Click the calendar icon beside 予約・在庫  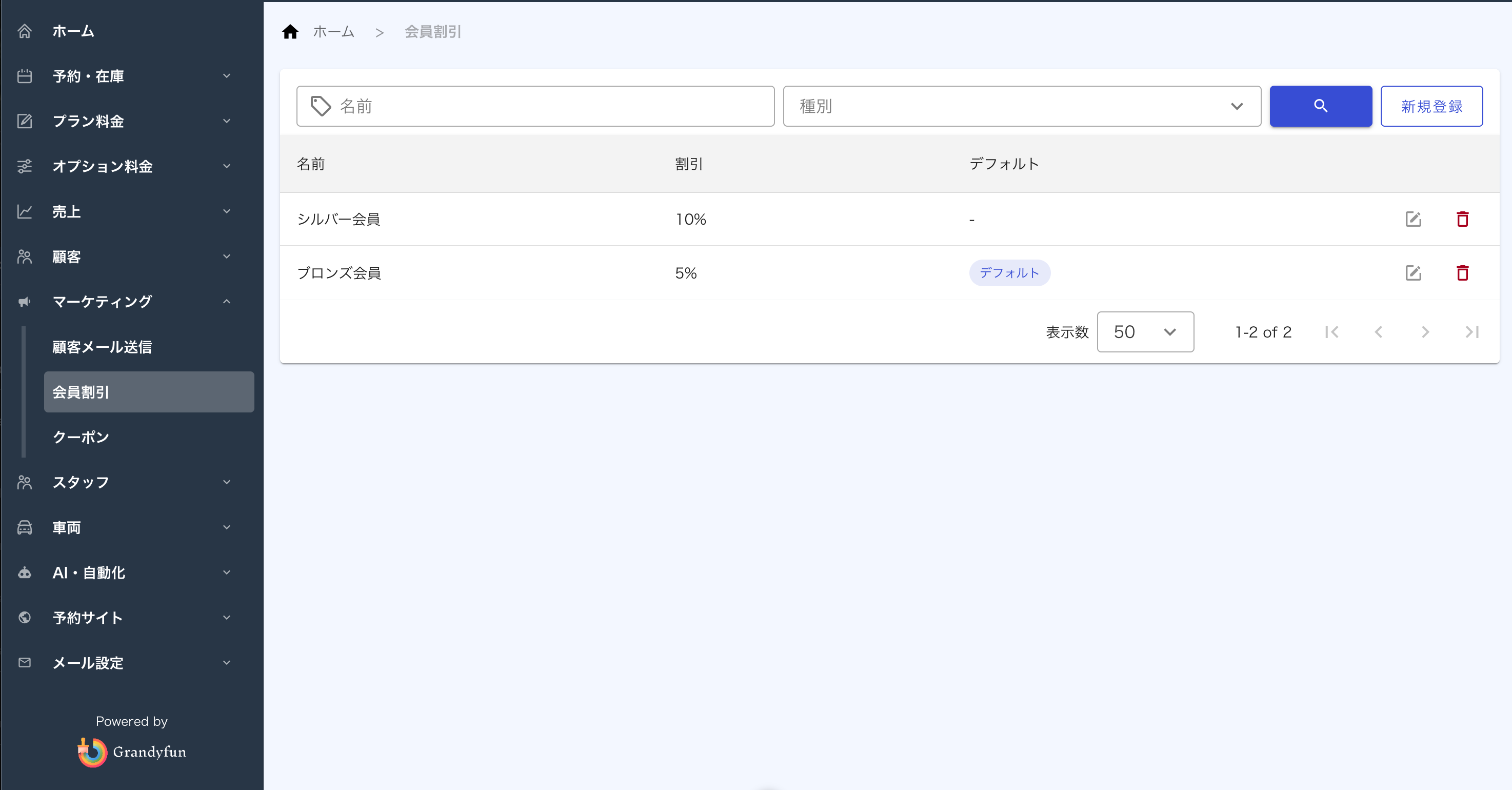(x=25, y=76)
